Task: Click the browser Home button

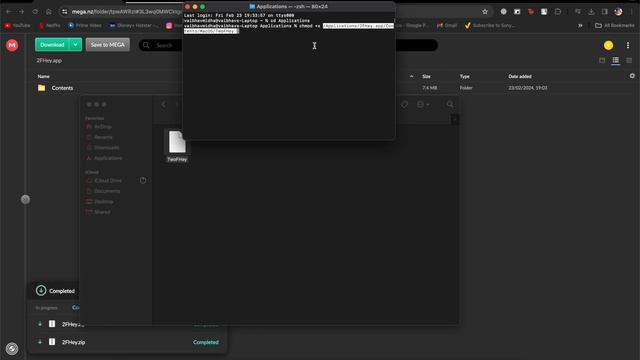Action: pos(49,12)
